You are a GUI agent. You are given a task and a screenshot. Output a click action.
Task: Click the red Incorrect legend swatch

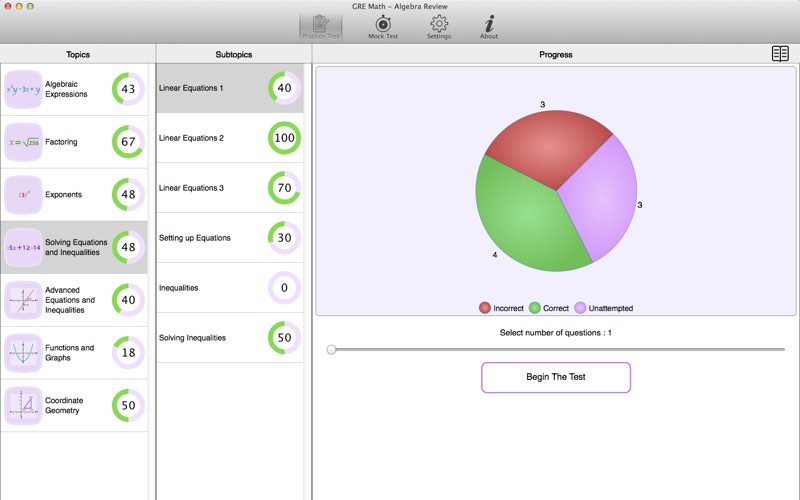(x=485, y=308)
